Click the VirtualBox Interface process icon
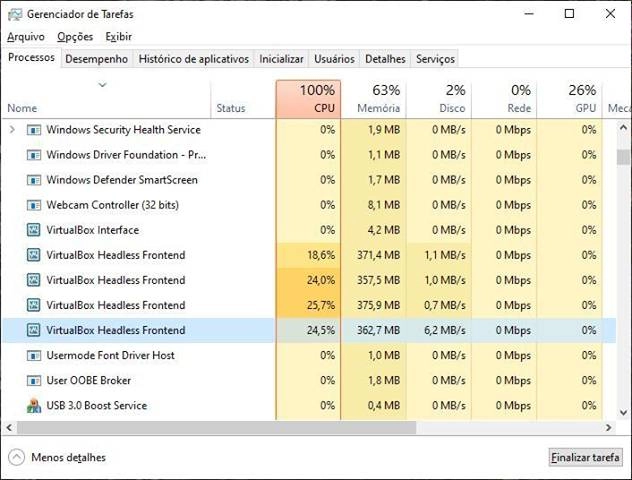The image size is (632, 480). pyautogui.click(x=34, y=230)
